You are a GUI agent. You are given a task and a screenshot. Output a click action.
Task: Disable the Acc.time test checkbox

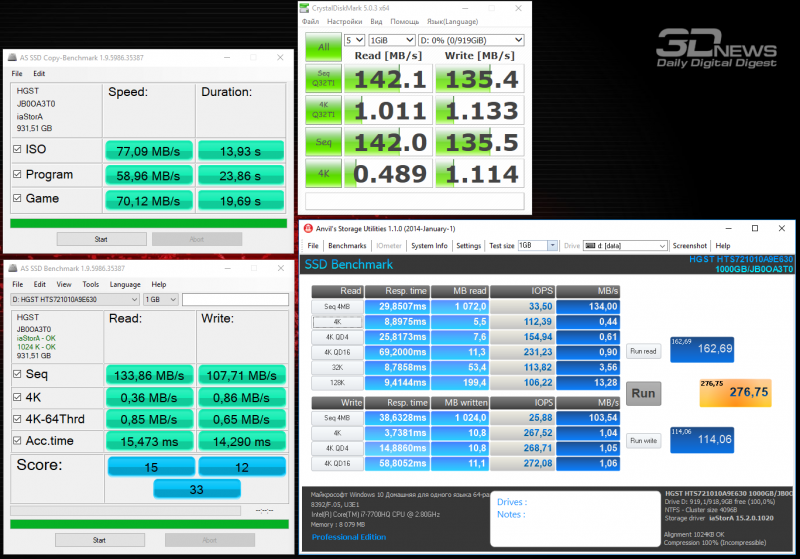[17, 440]
